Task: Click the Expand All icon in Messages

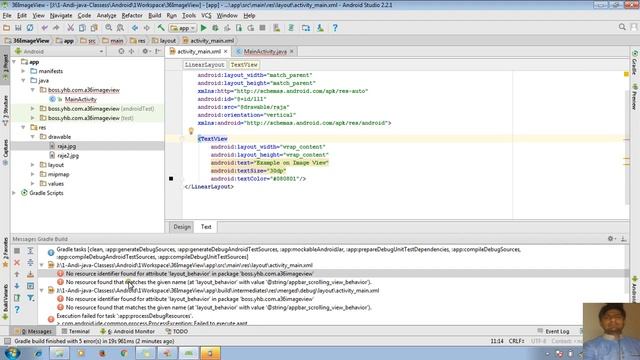Action: tap(30, 251)
